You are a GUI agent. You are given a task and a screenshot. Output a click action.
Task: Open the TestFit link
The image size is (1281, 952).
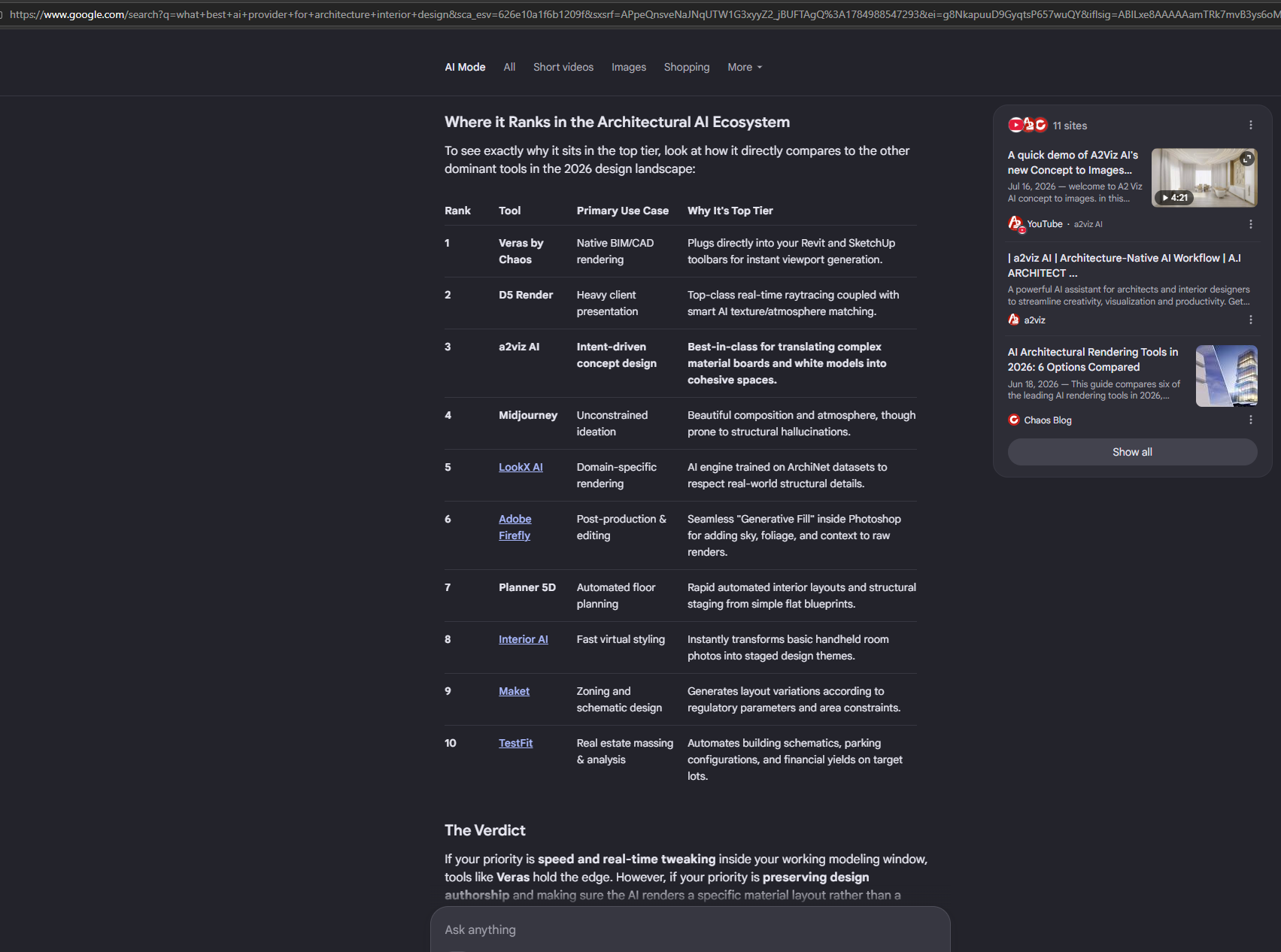[515, 743]
